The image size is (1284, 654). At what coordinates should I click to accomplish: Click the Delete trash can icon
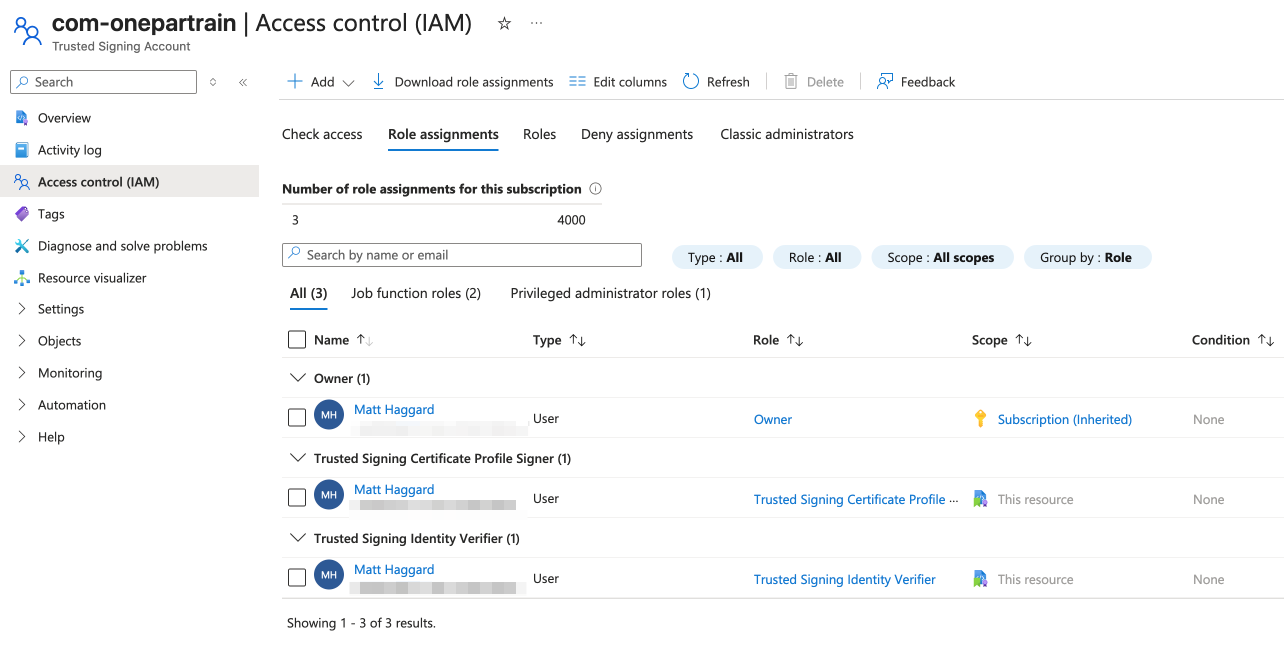(791, 82)
